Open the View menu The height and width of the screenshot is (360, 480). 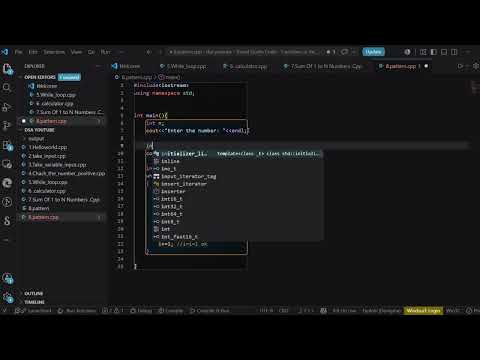(76, 52)
